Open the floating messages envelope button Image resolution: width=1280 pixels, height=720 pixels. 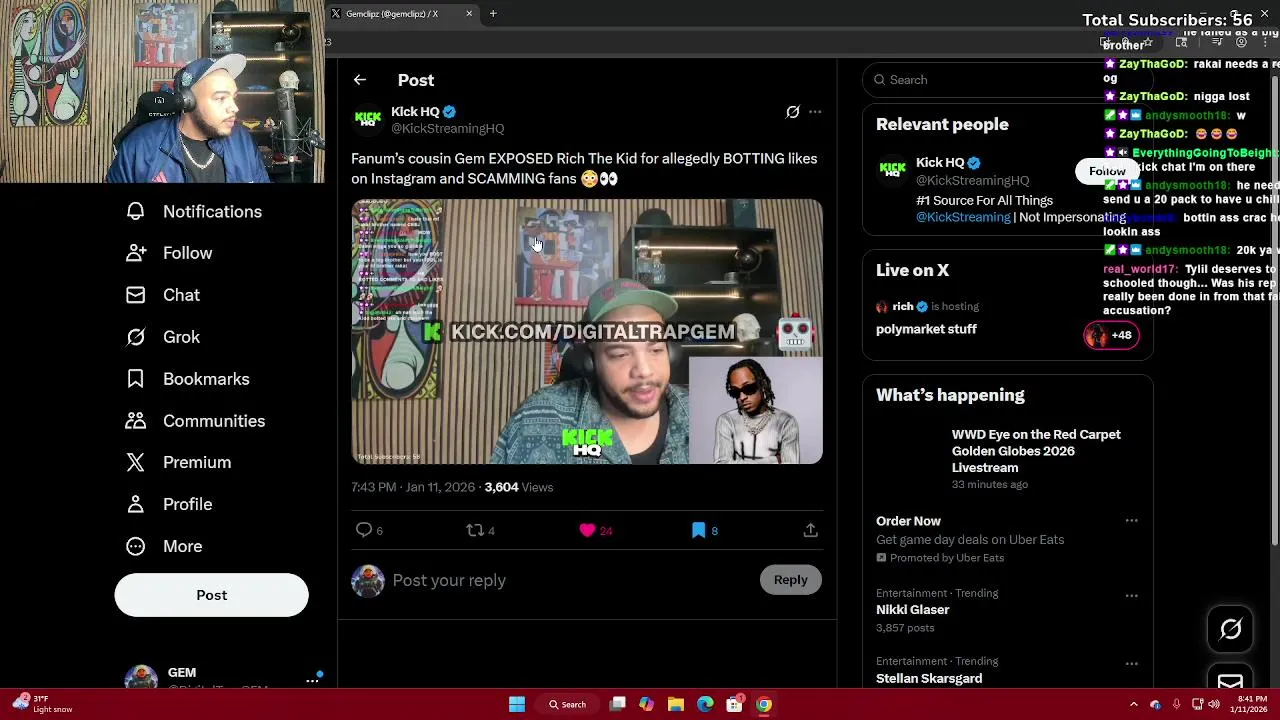(x=1230, y=681)
